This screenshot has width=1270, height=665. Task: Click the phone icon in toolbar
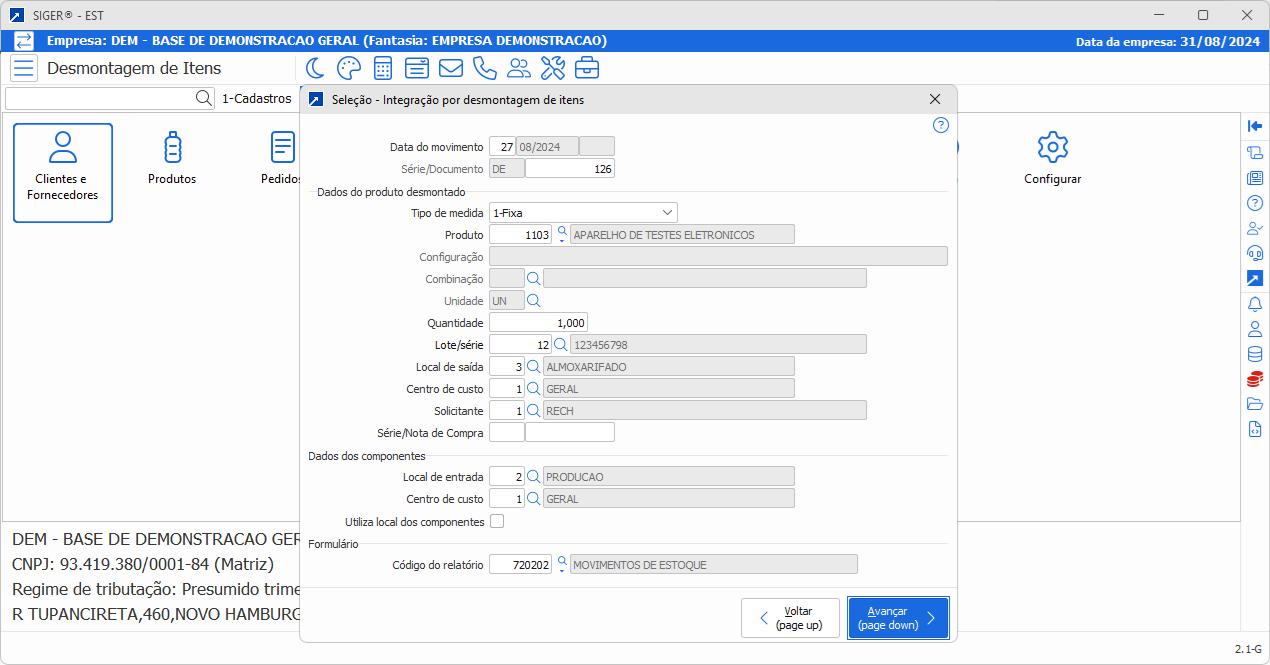(484, 68)
